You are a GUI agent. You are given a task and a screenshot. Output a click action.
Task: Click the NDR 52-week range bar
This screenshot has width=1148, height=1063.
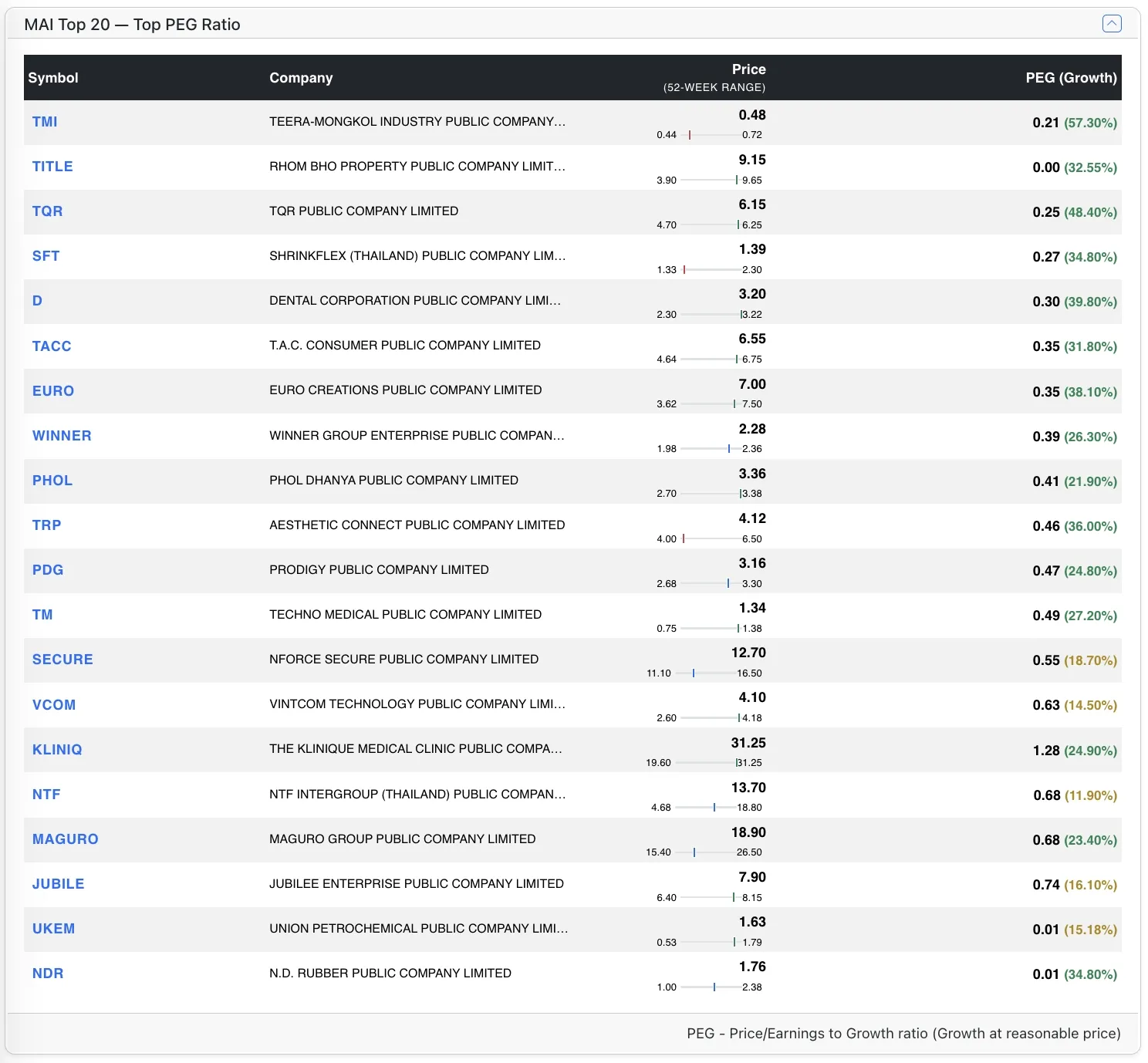point(710,987)
